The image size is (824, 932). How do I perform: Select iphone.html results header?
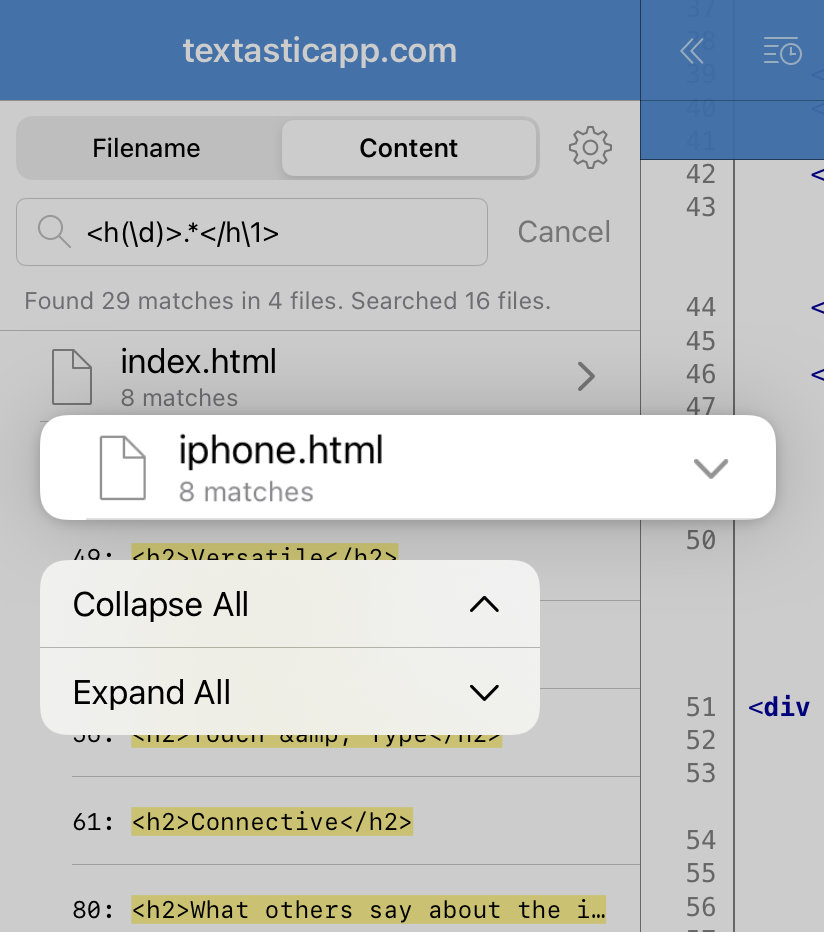[408, 467]
